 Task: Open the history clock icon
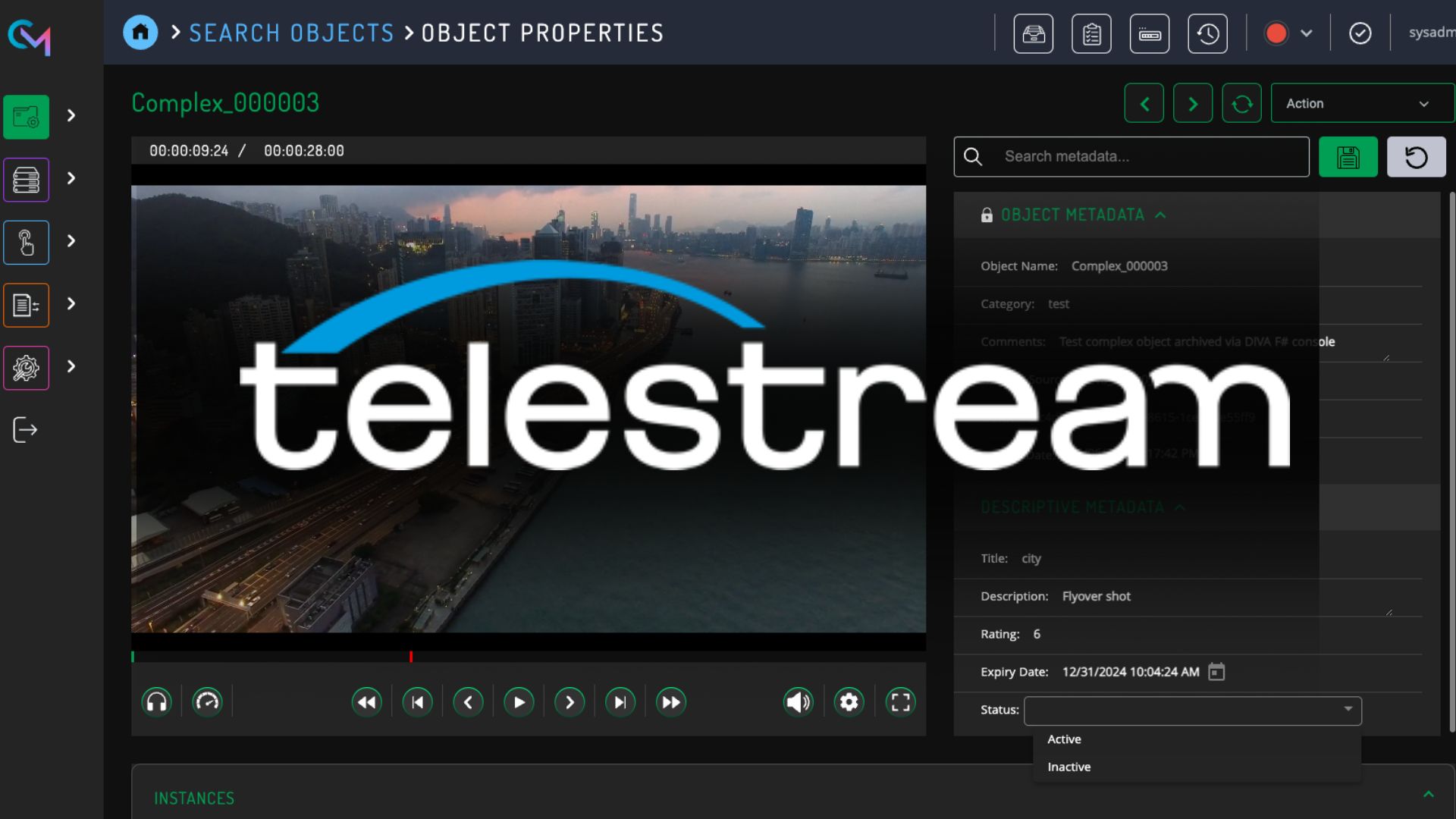(x=1208, y=33)
